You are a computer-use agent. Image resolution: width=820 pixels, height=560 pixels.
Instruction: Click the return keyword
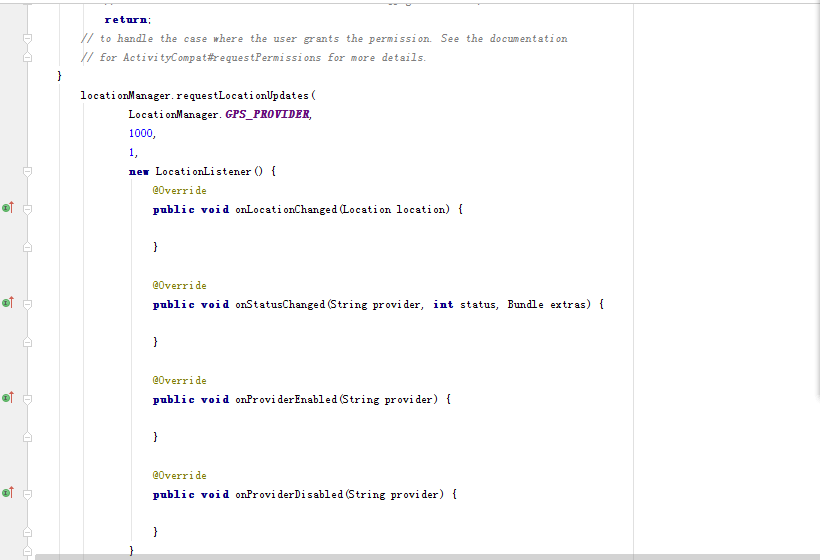click(x=126, y=20)
